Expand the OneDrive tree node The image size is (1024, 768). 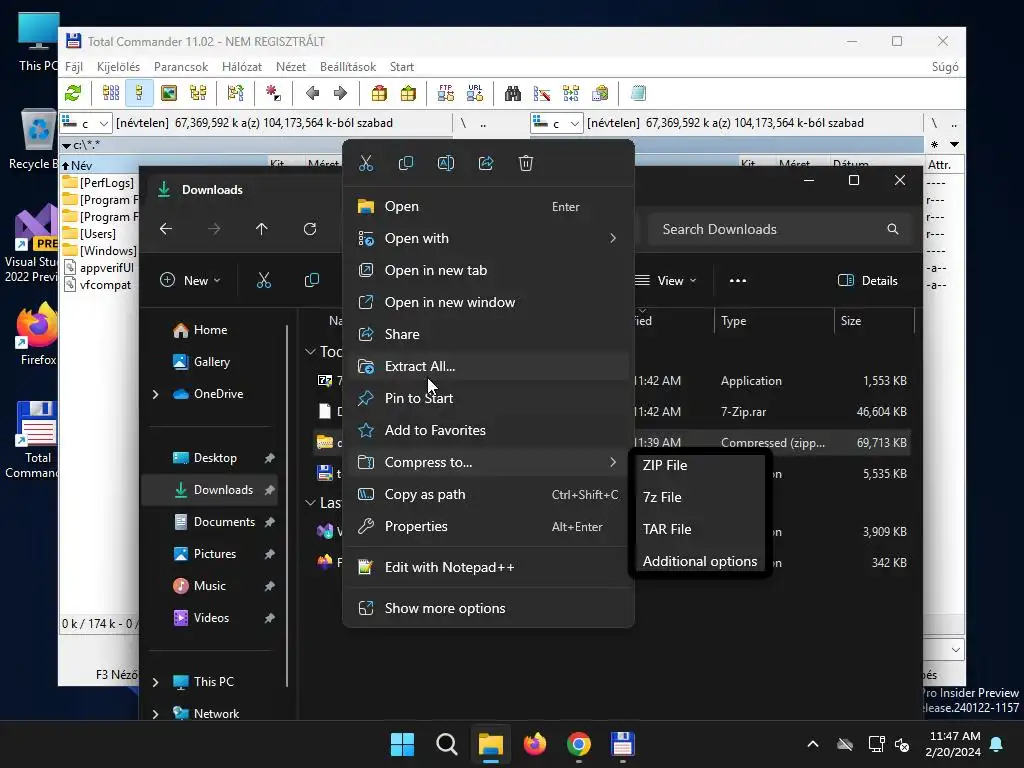[x=155, y=394]
